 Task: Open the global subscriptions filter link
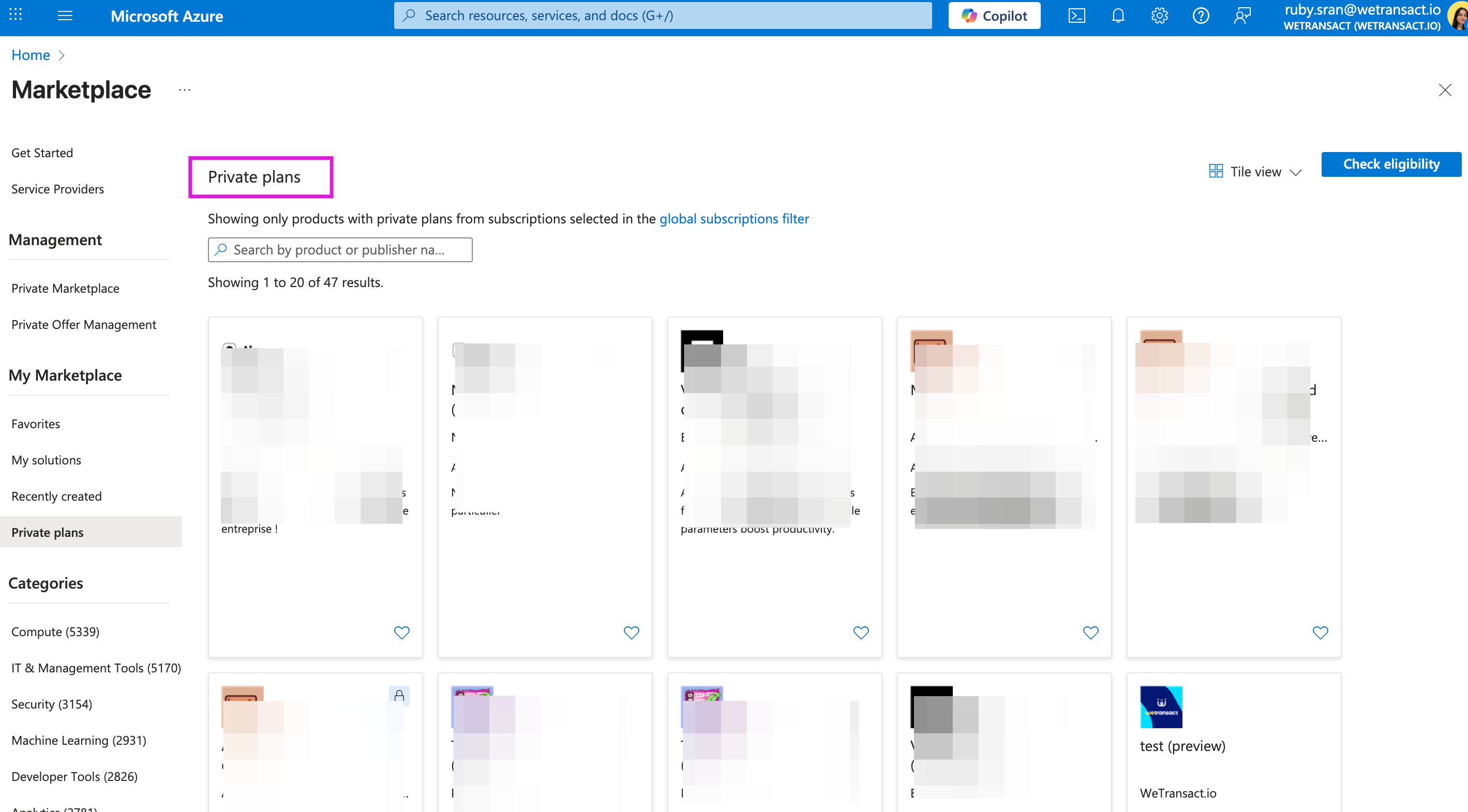(x=734, y=219)
